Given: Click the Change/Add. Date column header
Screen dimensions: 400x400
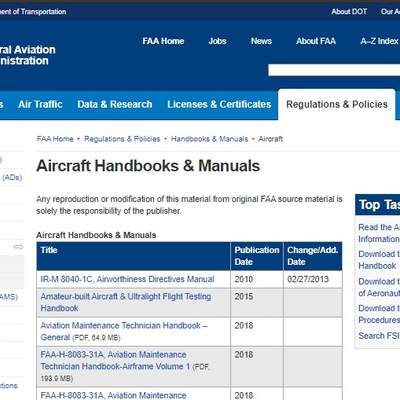Looking at the screenshot, I should [x=312, y=256].
